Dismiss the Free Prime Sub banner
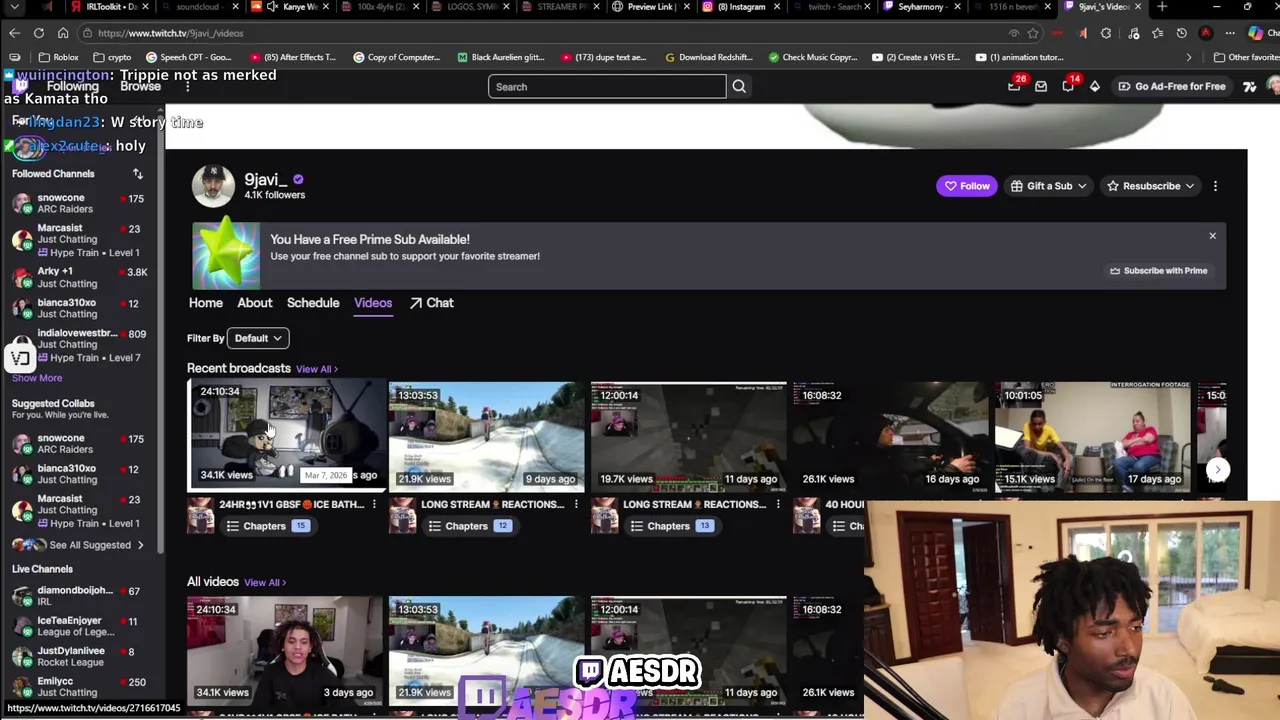Screen dimensions: 1280x720 1212,236
